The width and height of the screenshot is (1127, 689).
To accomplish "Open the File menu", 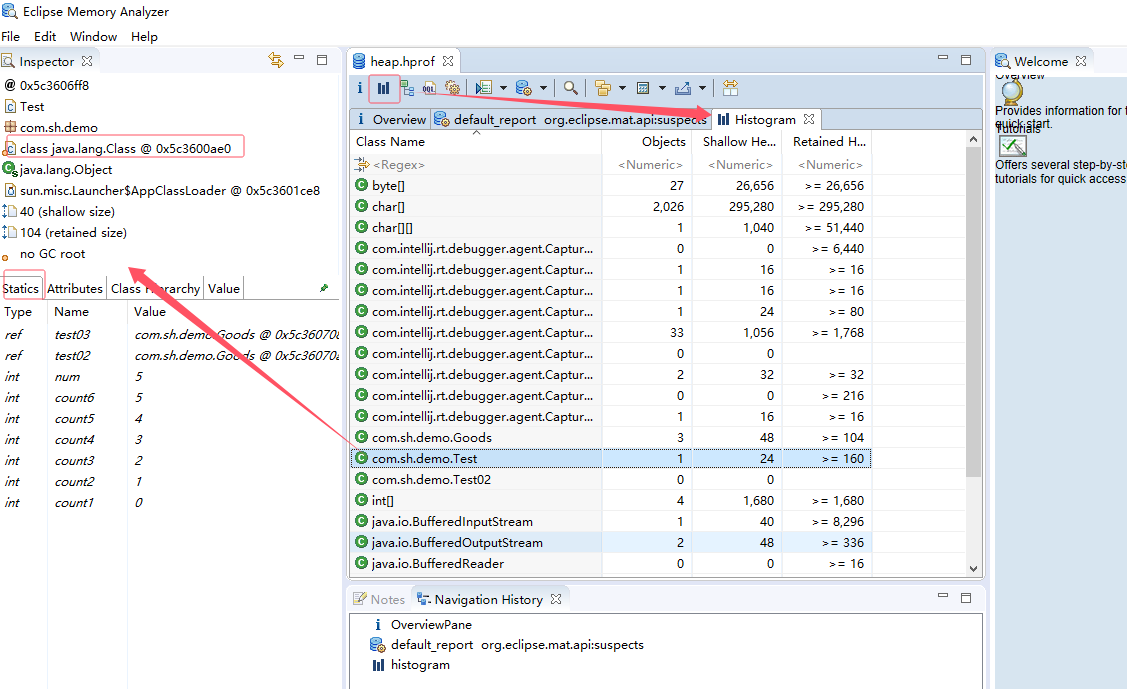I will click(x=11, y=37).
